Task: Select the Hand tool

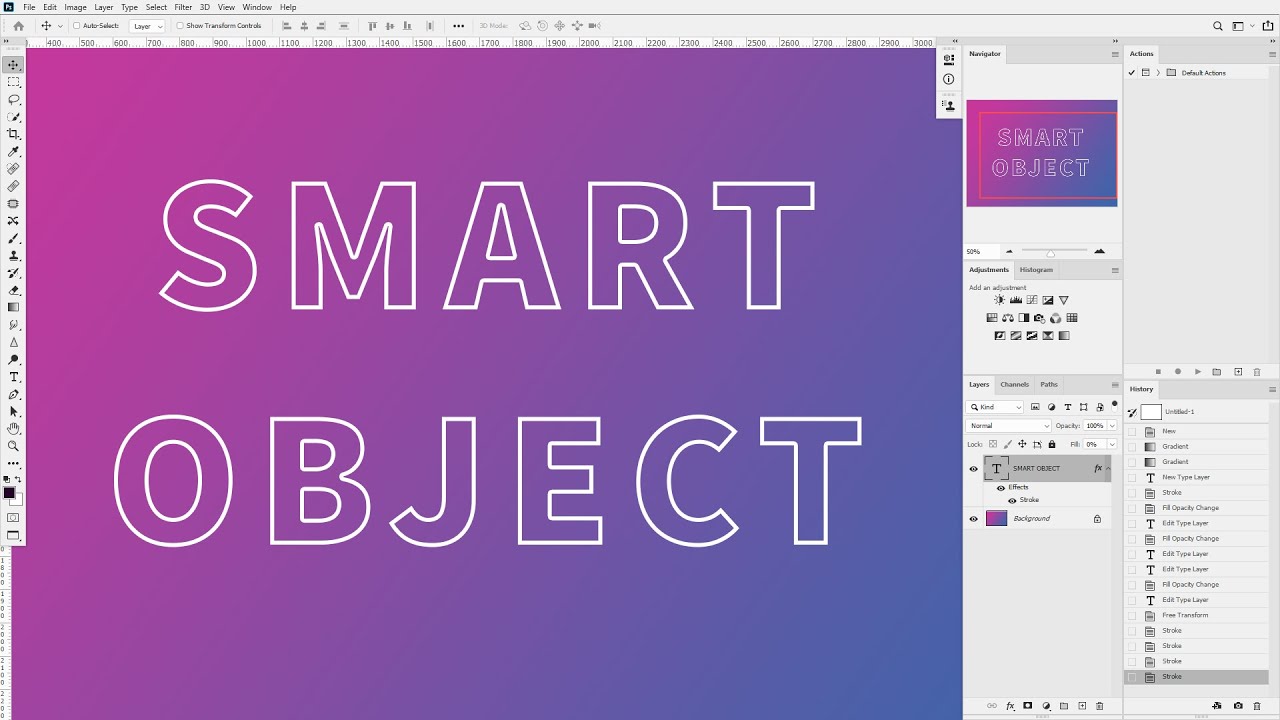Action: click(x=13, y=428)
